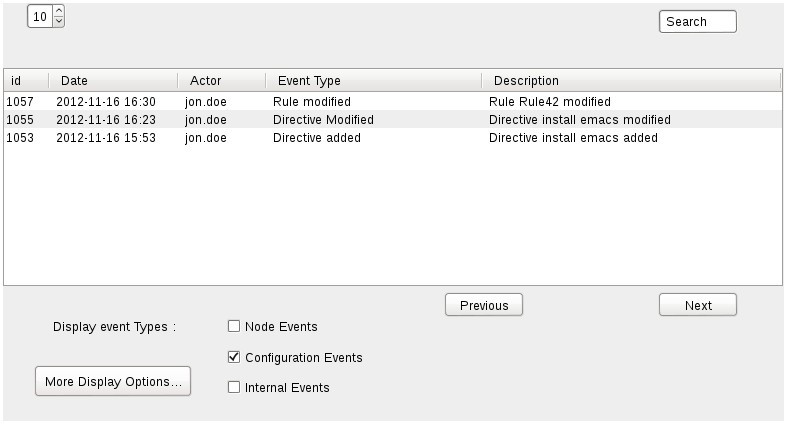Click jon.doe actor in row 1055

(x=206, y=120)
